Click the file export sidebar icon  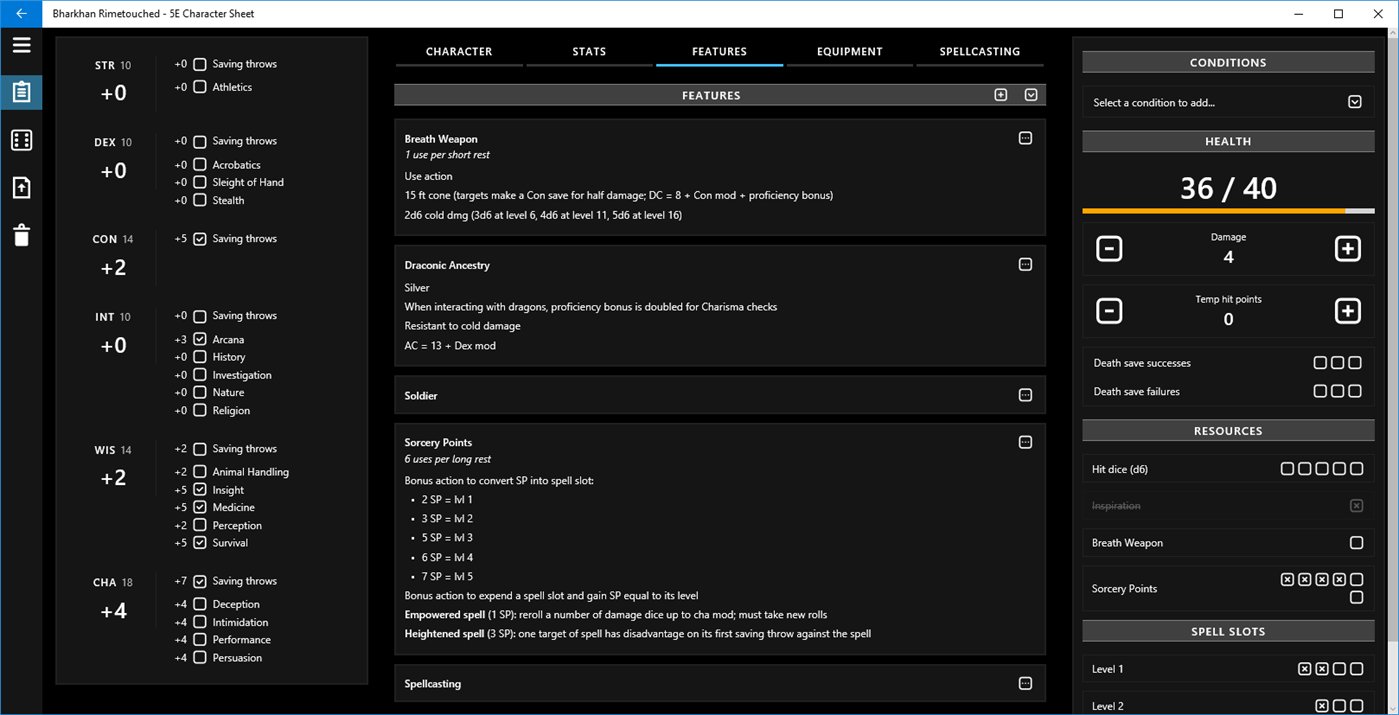click(x=21, y=187)
